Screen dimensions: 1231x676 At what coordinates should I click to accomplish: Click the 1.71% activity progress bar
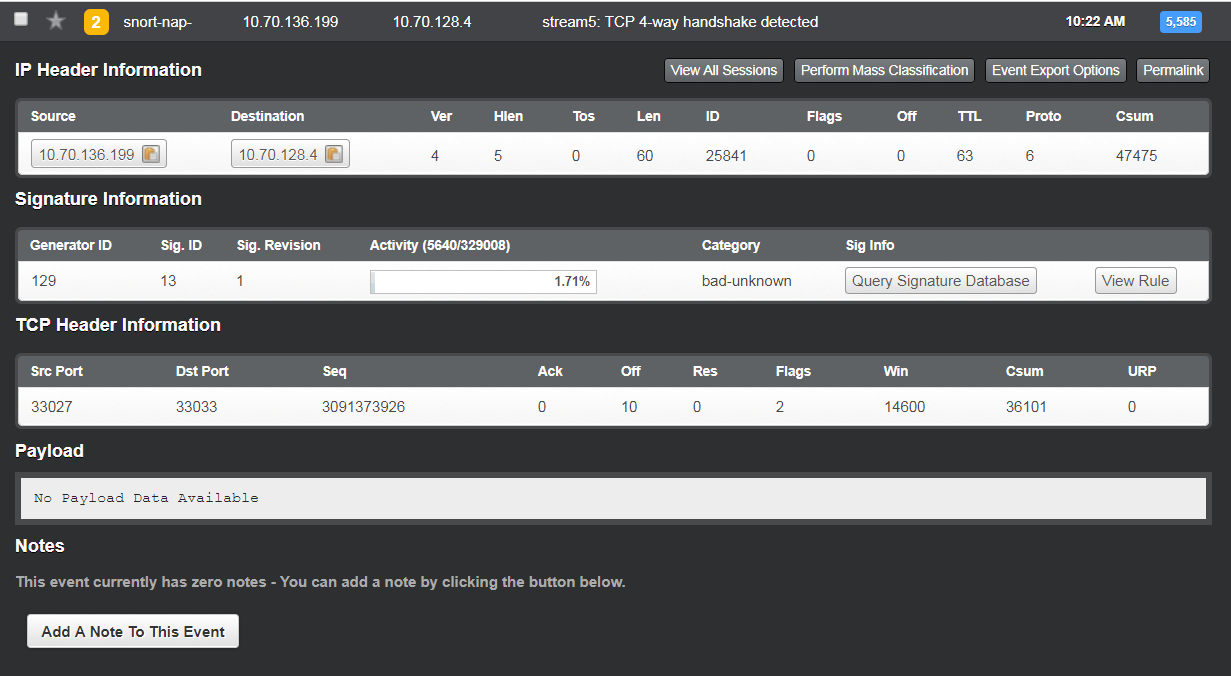(x=483, y=282)
